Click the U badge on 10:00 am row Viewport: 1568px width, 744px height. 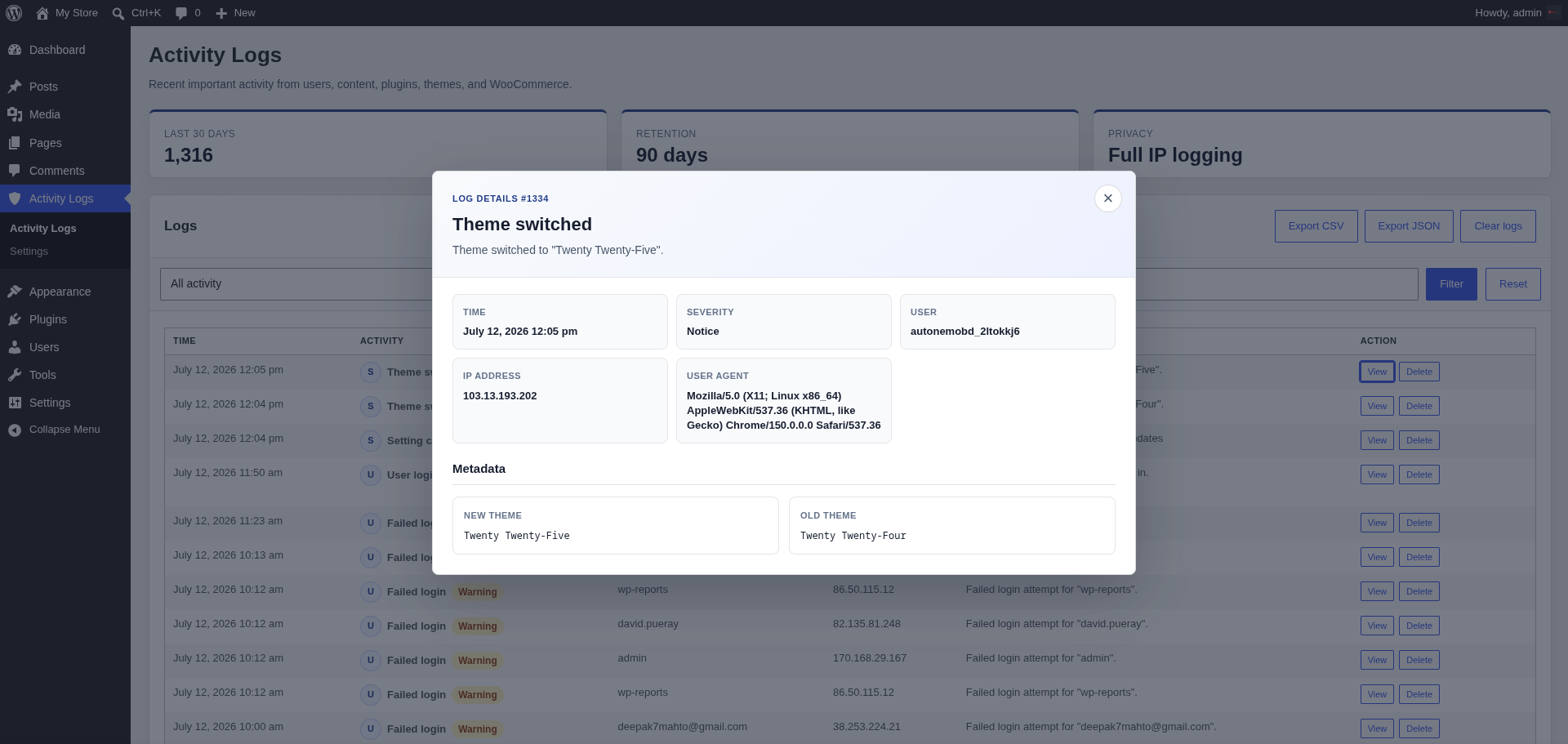[x=371, y=729]
